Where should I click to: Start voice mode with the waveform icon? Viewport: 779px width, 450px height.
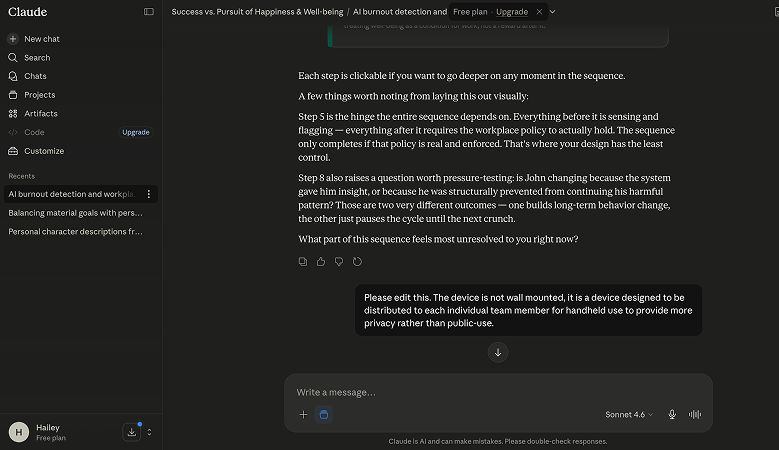pos(695,414)
